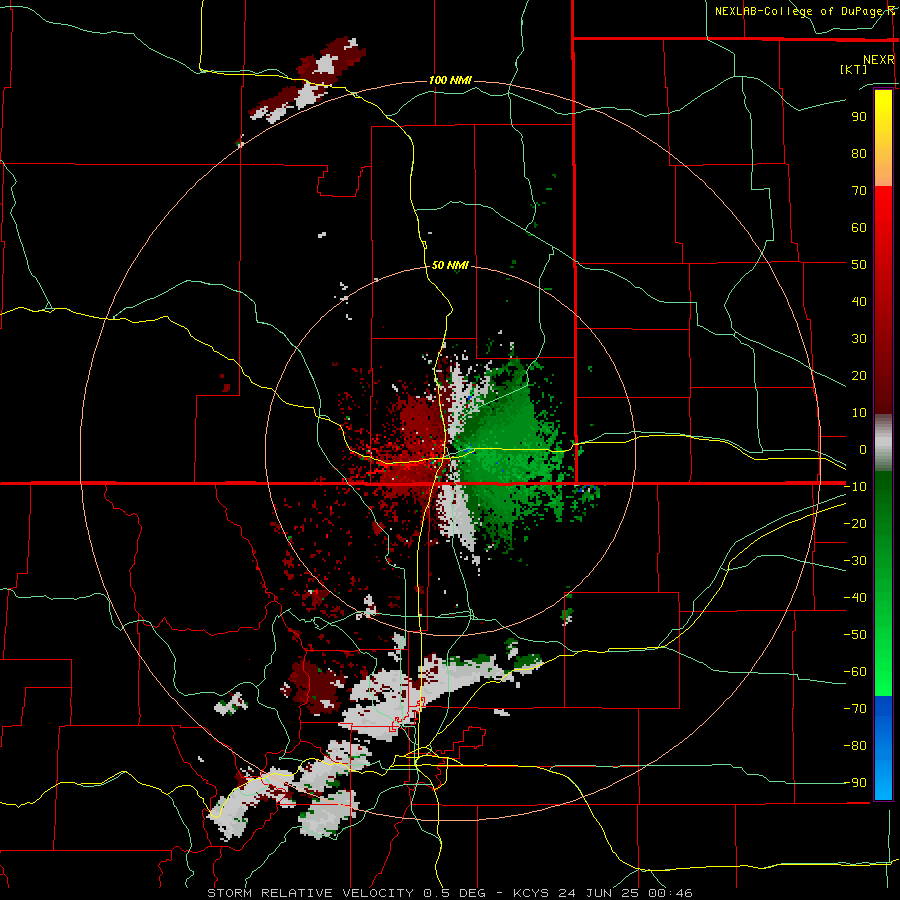
Task: Click the 100 NMI range ring label
Action: click(x=451, y=80)
